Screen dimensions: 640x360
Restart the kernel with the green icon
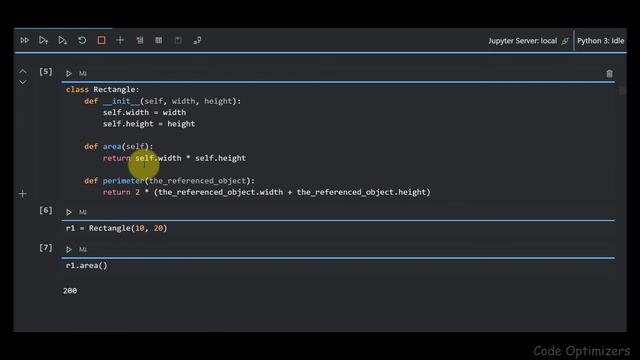82,40
